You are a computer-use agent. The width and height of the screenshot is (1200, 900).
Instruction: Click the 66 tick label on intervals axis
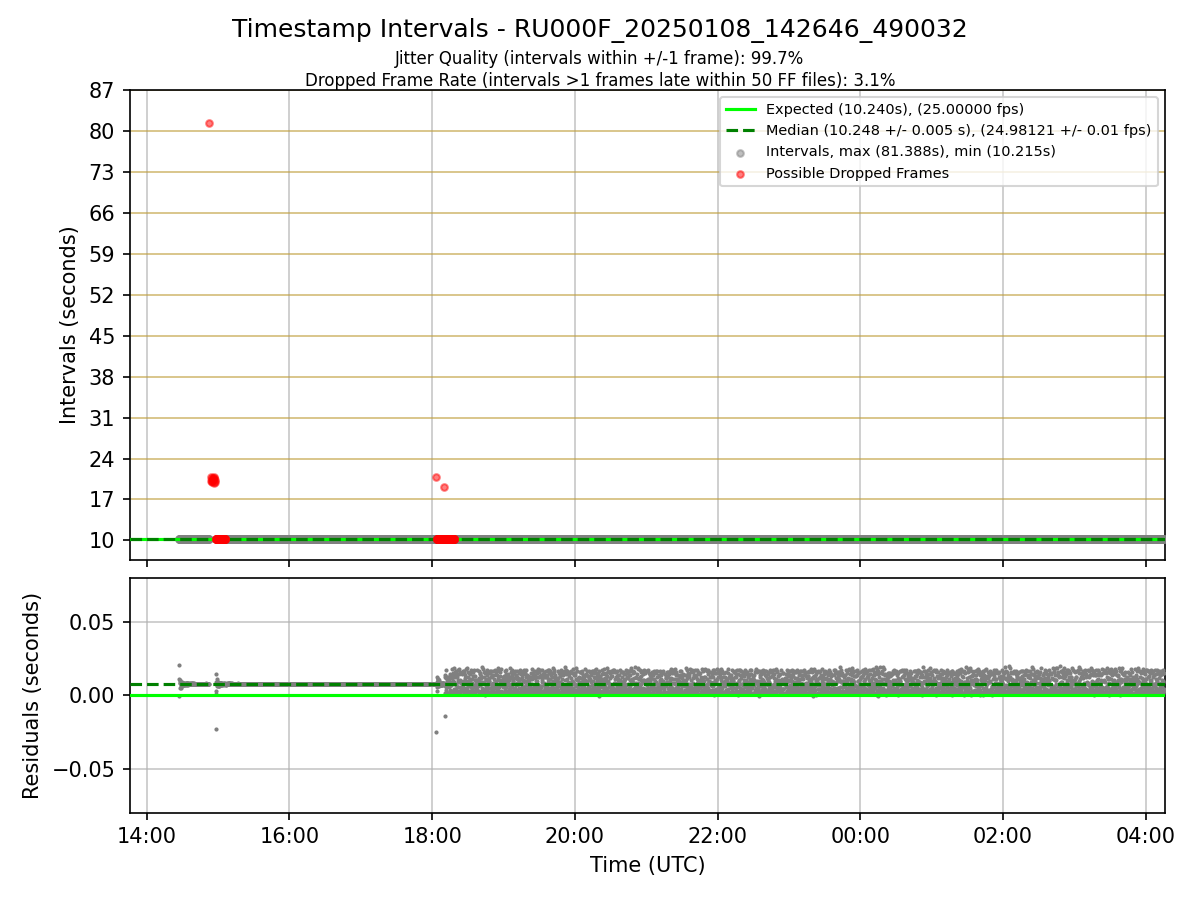coord(103,213)
